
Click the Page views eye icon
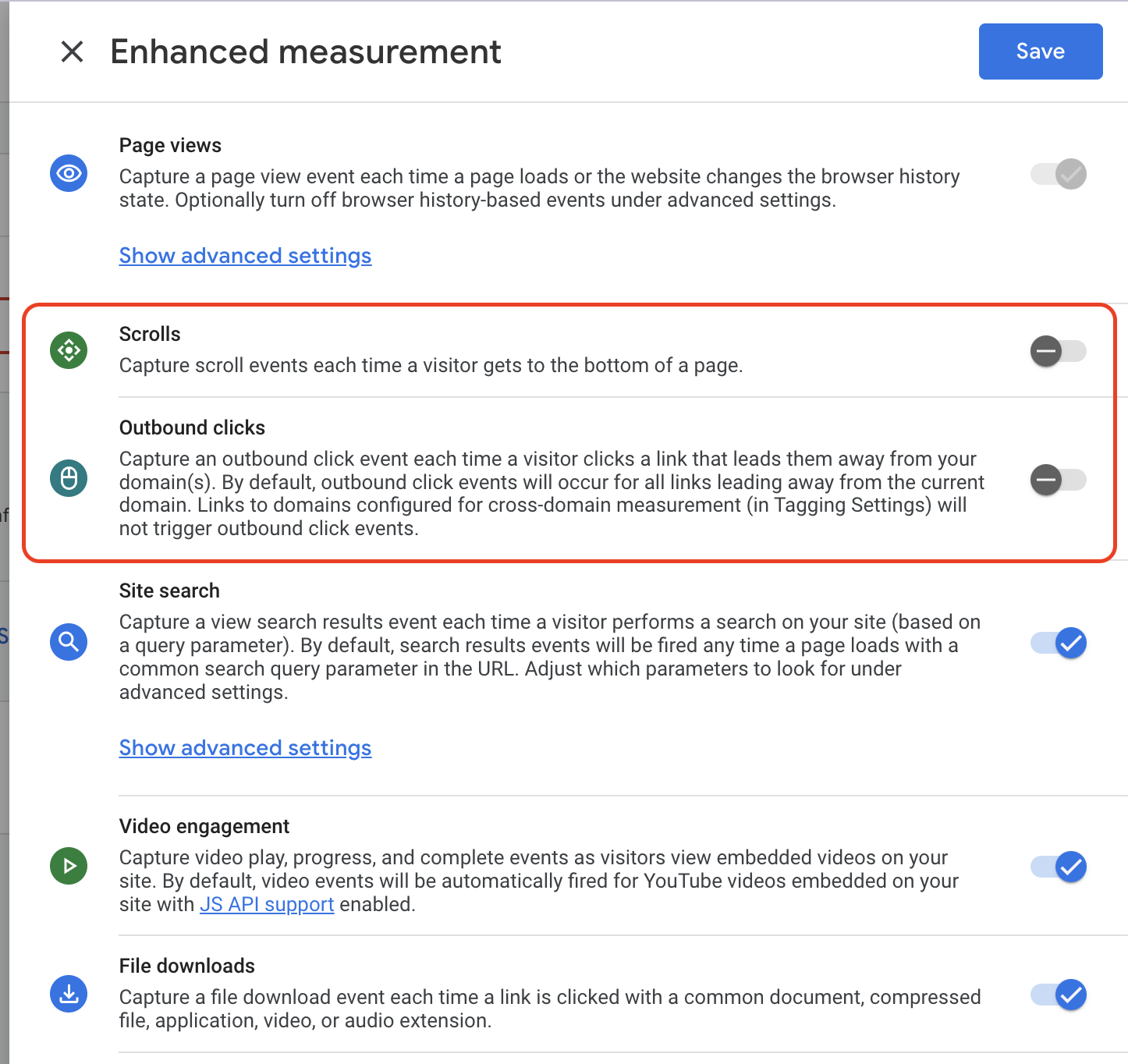point(69,173)
